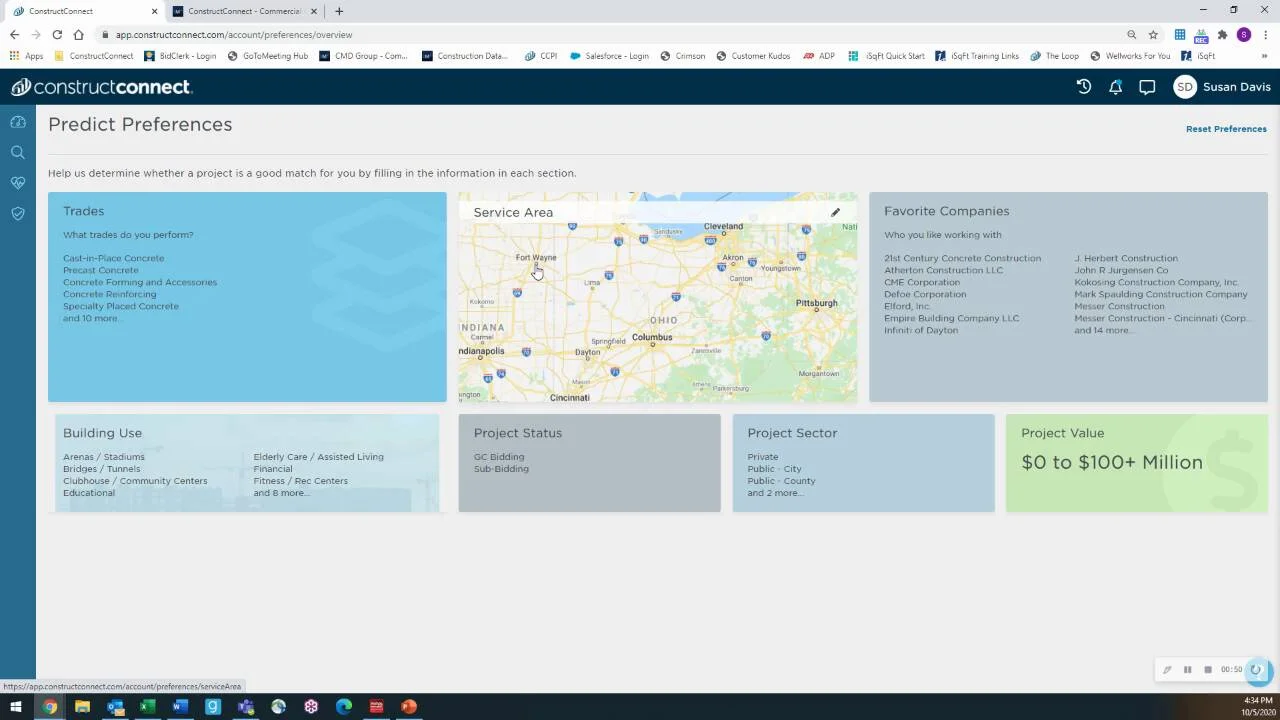The height and width of the screenshot is (720, 1280).
Task: Click the ConstructConnect logo
Action: tap(101, 87)
